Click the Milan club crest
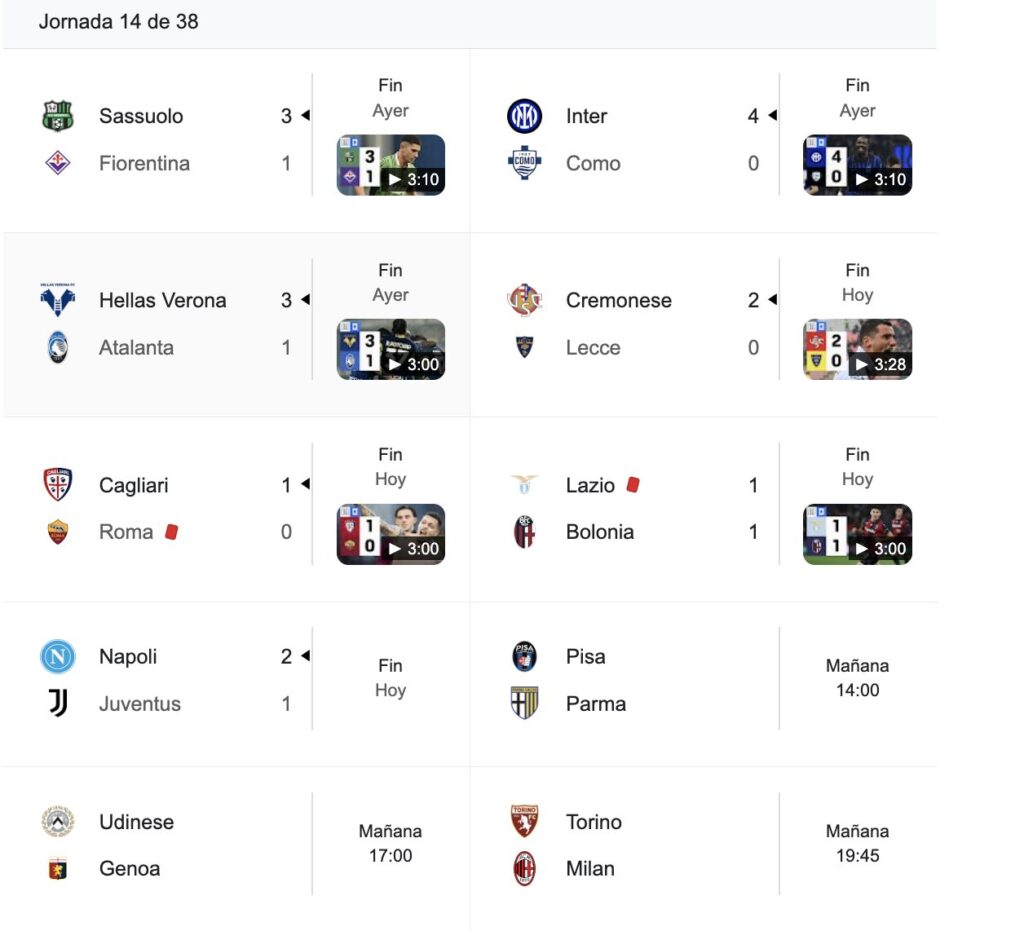 tap(524, 869)
